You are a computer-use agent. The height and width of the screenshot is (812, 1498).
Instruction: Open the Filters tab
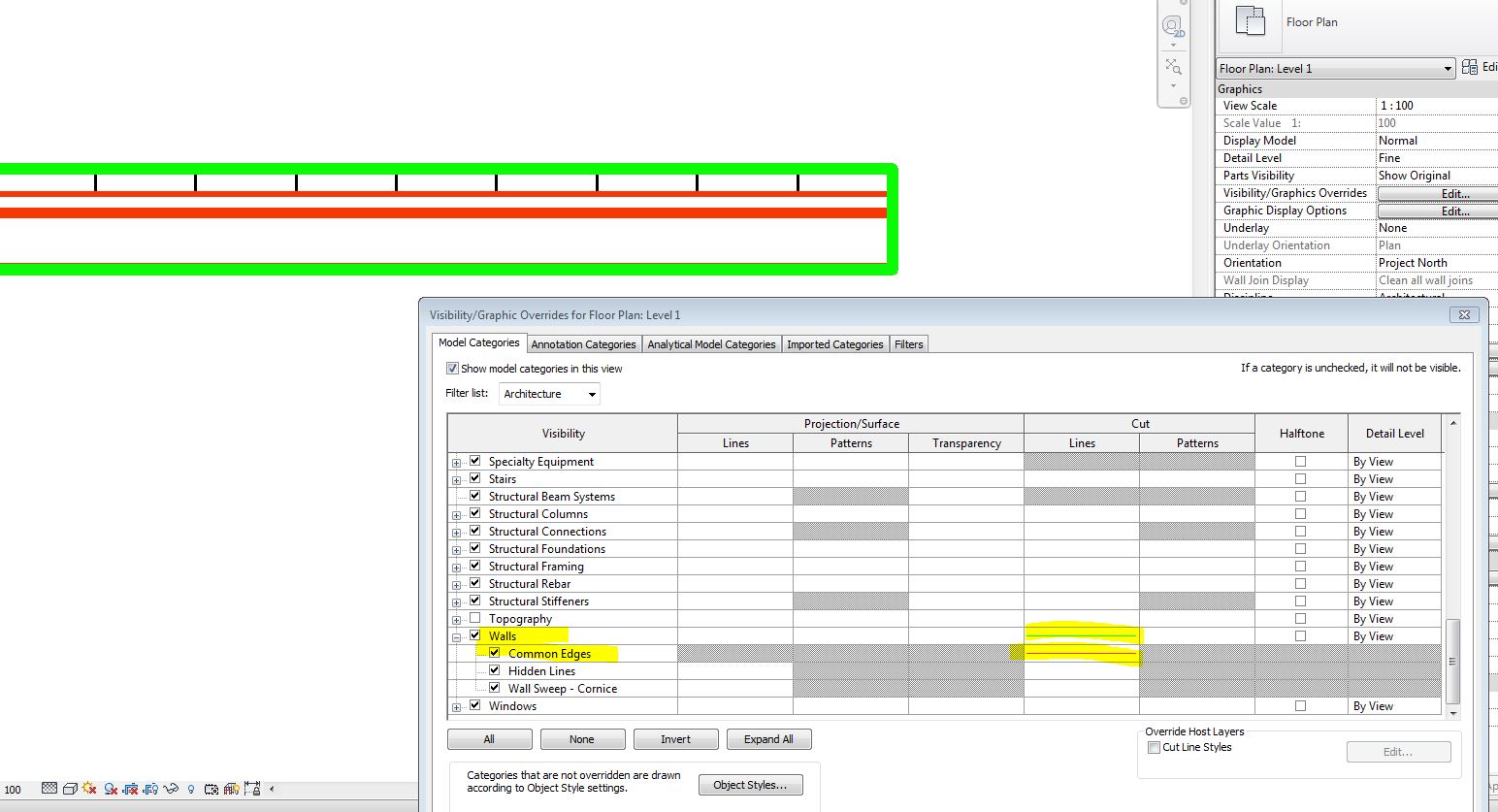(908, 343)
